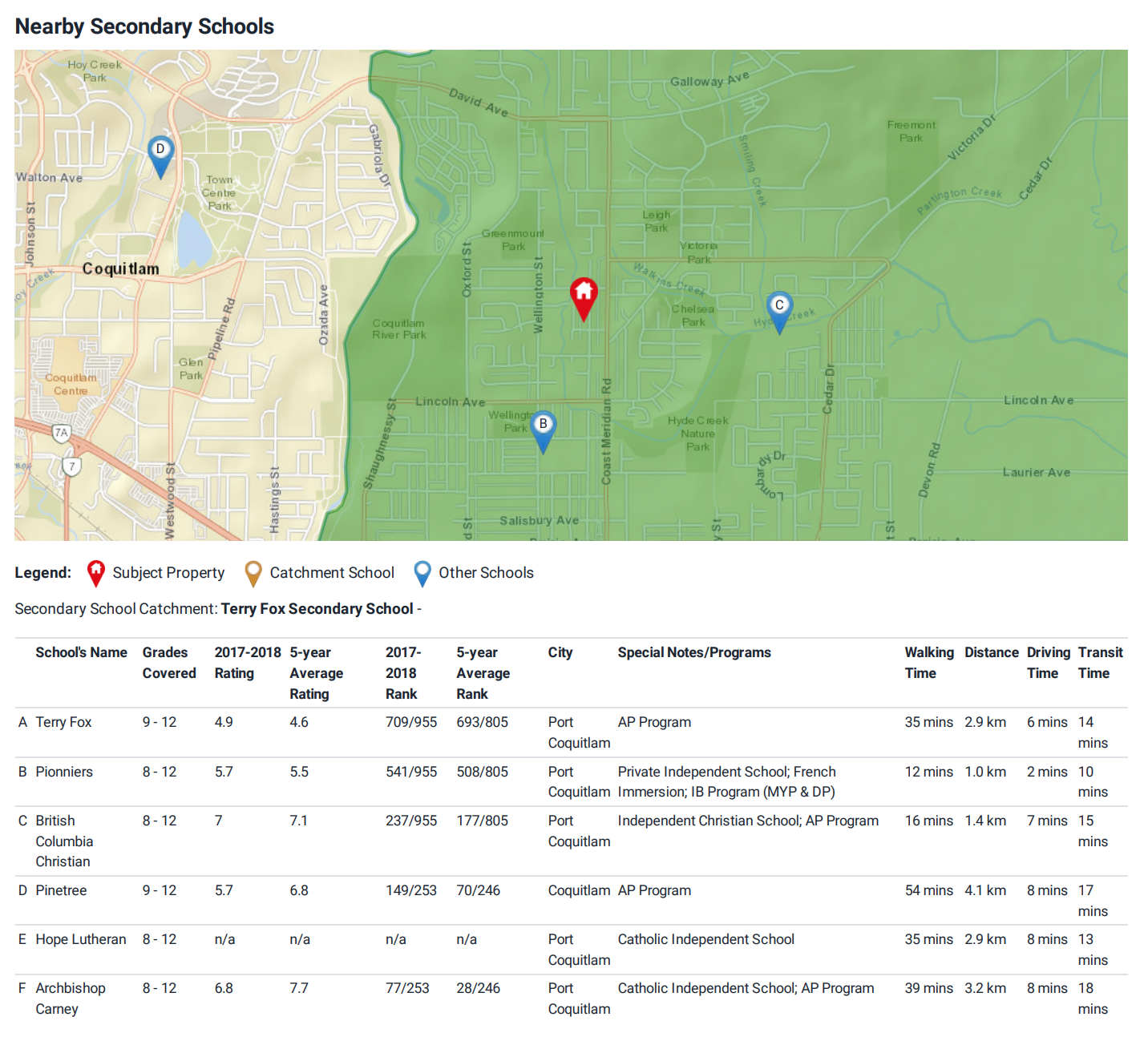
Task: Click the Nearby Secondary Schools heading
Action: tap(144, 26)
